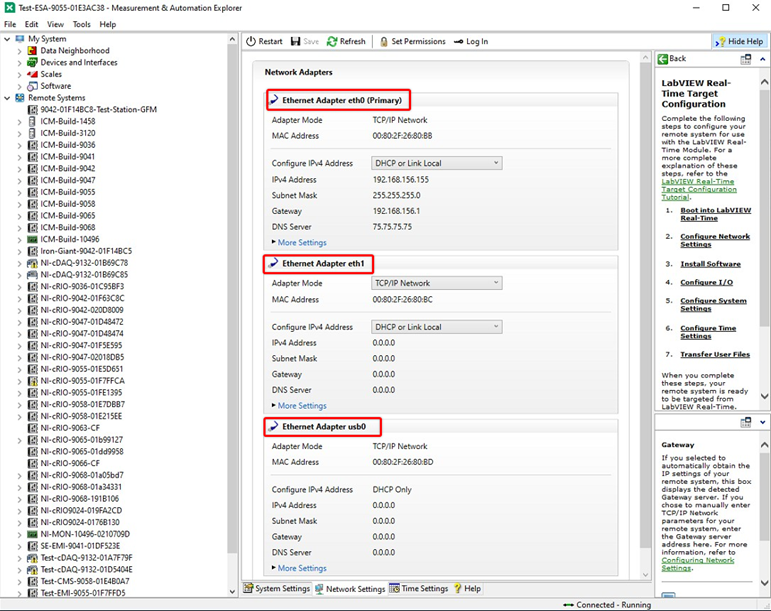Open the Tools menu

tap(82, 24)
